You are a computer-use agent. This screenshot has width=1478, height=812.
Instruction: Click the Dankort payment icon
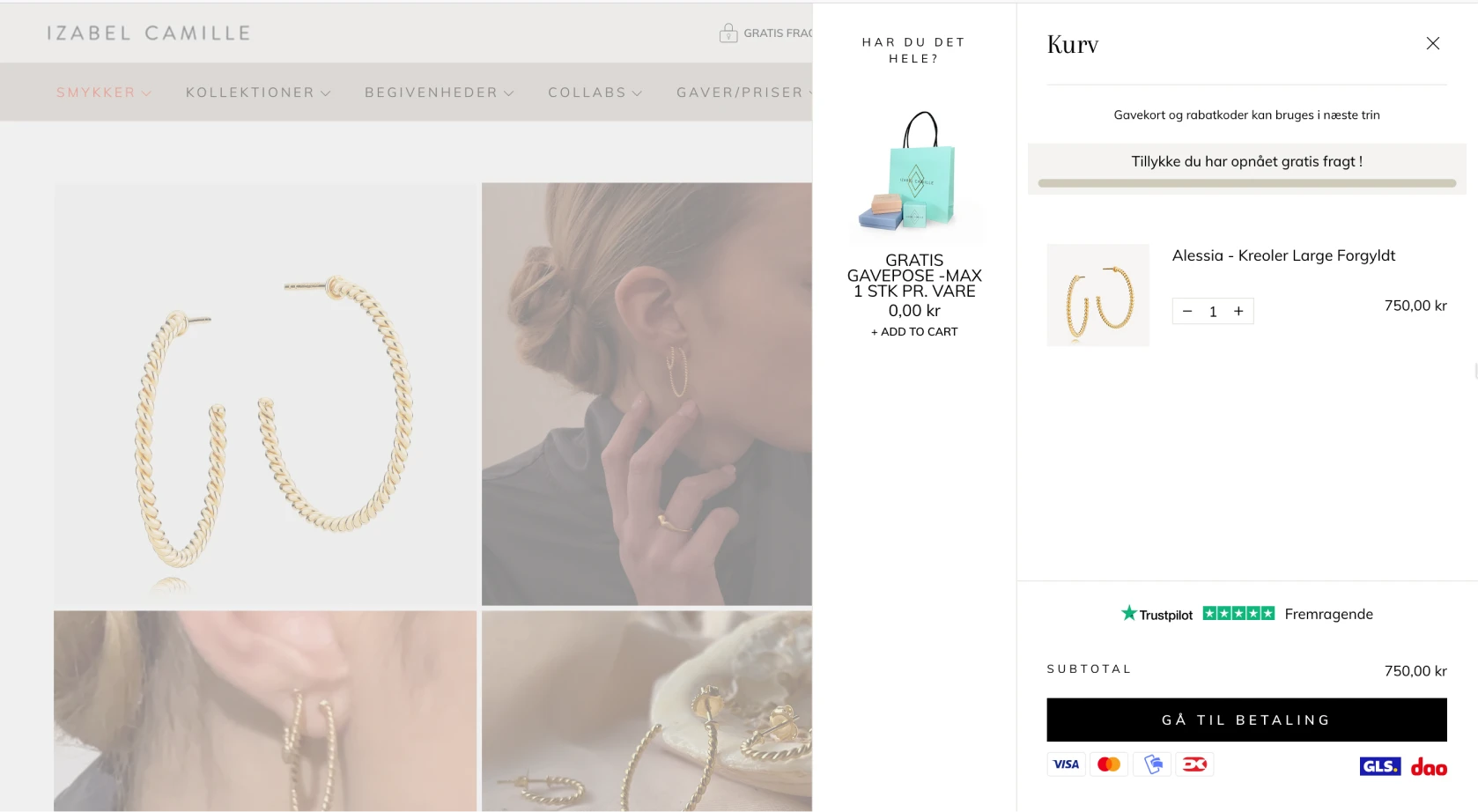coord(1194,764)
